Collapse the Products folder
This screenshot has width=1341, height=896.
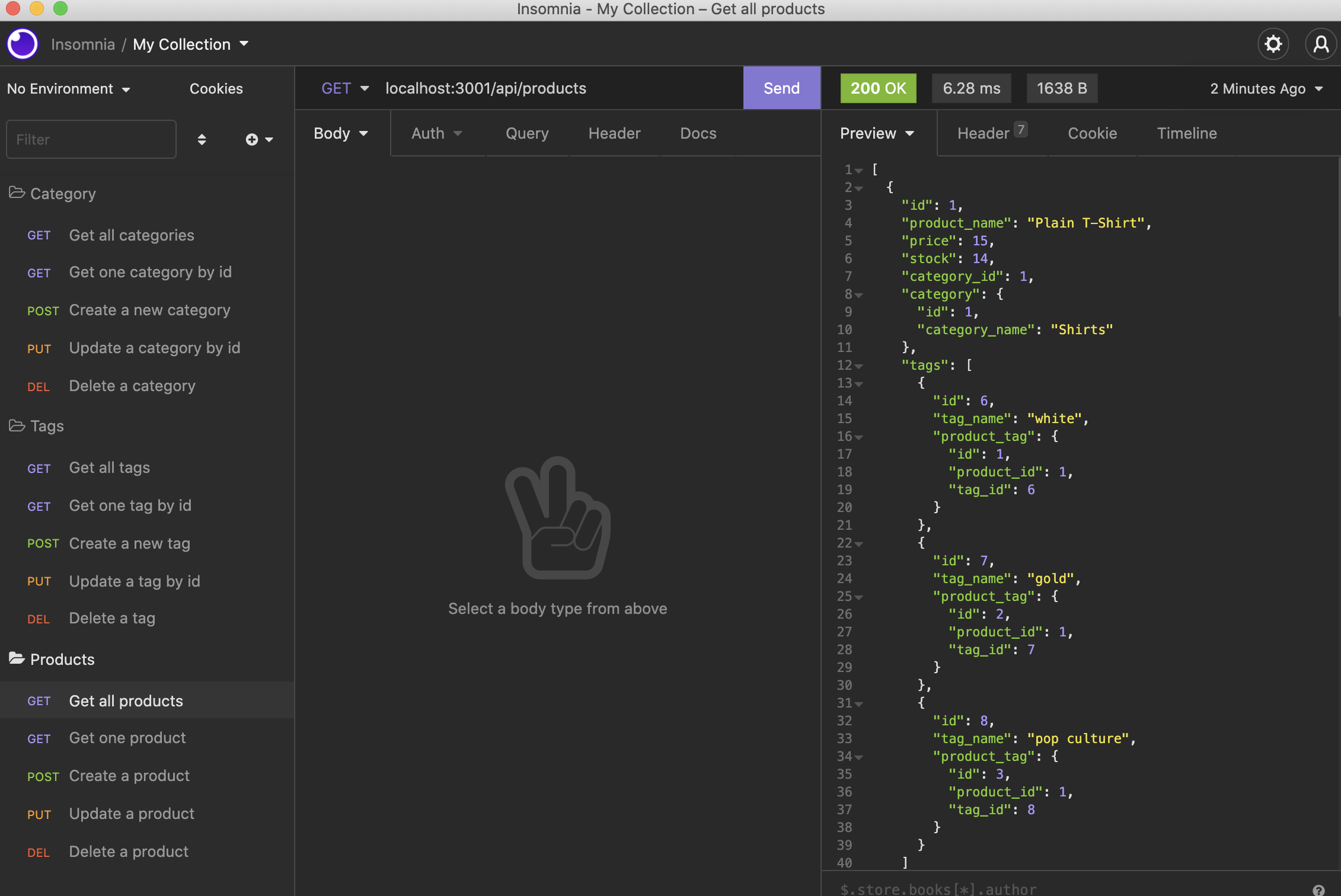pyautogui.click(x=52, y=660)
